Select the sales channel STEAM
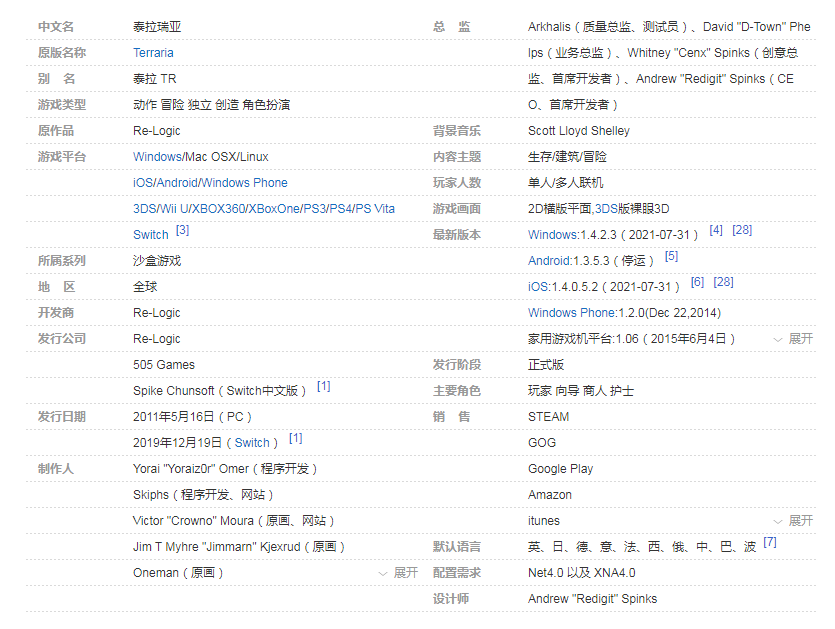Screen dimensions: 835x629 (549, 417)
